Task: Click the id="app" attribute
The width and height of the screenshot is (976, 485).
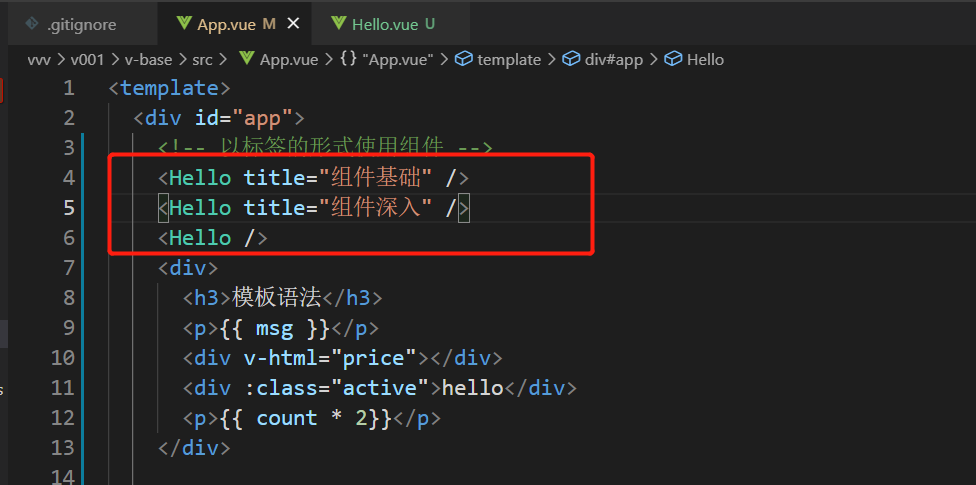Action: tap(243, 118)
